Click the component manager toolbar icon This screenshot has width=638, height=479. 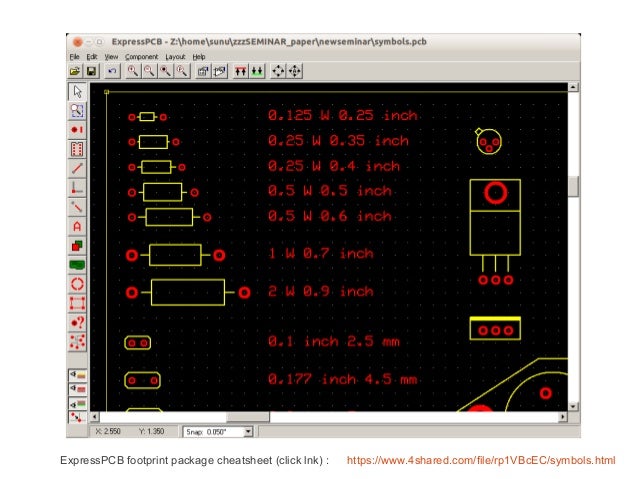220,71
